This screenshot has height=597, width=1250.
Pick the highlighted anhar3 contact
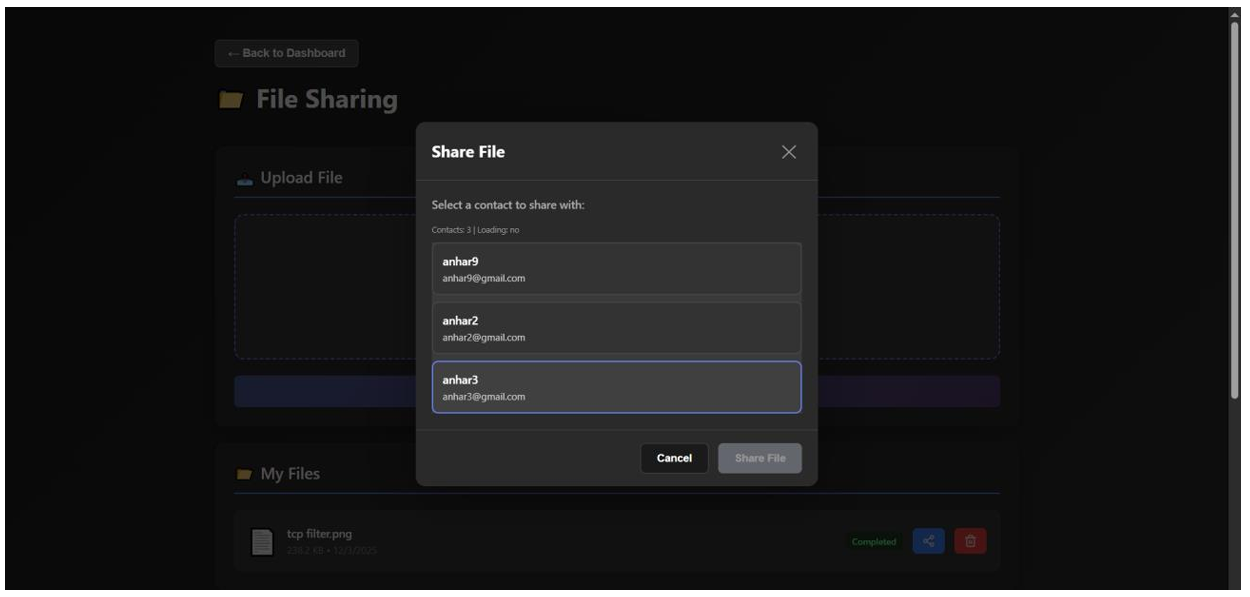(616, 387)
